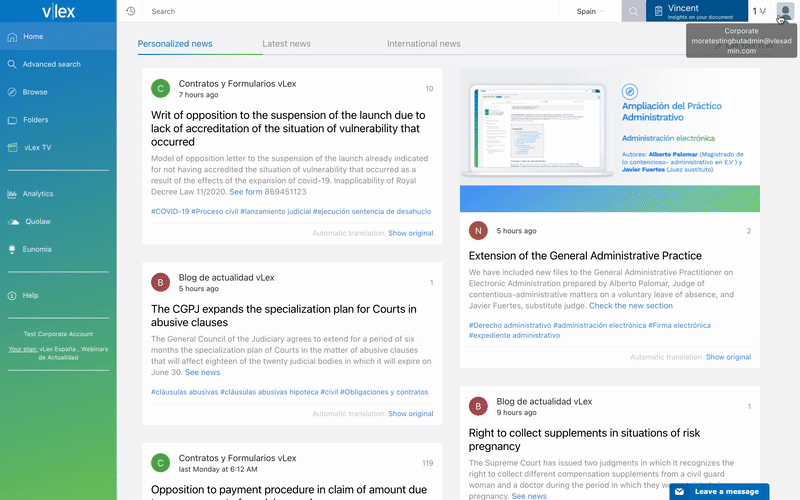Open Help in the sidebar
The height and width of the screenshot is (500, 800).
click(x=58, y=295)
